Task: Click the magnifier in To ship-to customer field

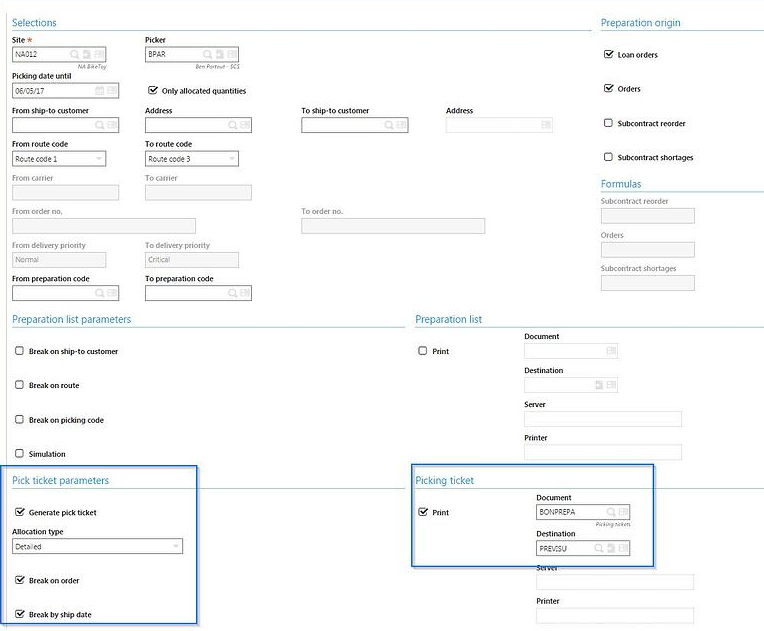Action: [389, 125]
